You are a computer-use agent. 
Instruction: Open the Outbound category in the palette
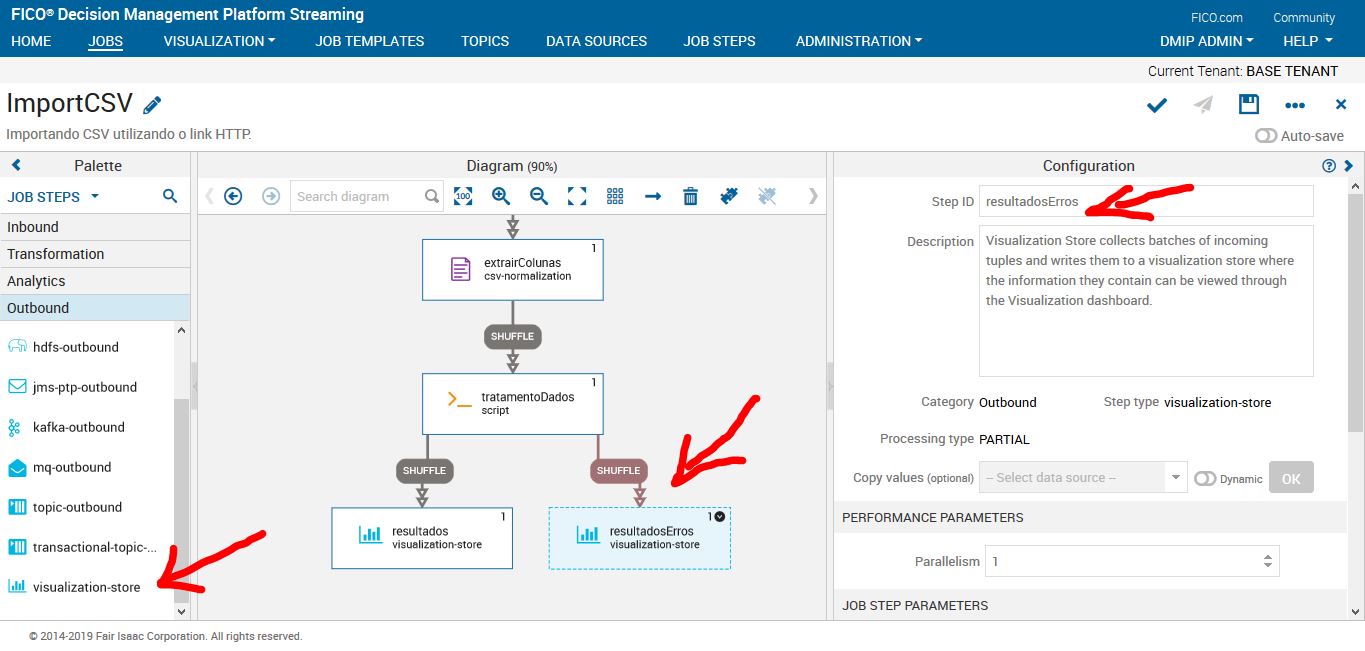point(38,307)
